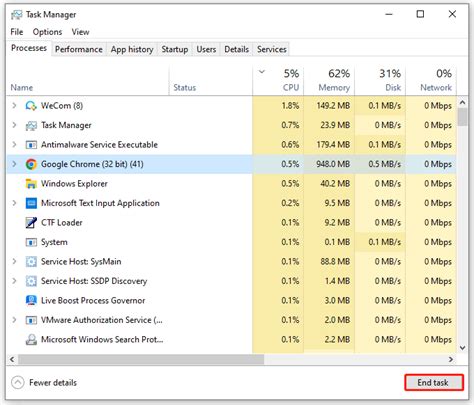This screenshot has width=474, height=405.
Task: Switch to the Users tab
Action: (206, 49)
